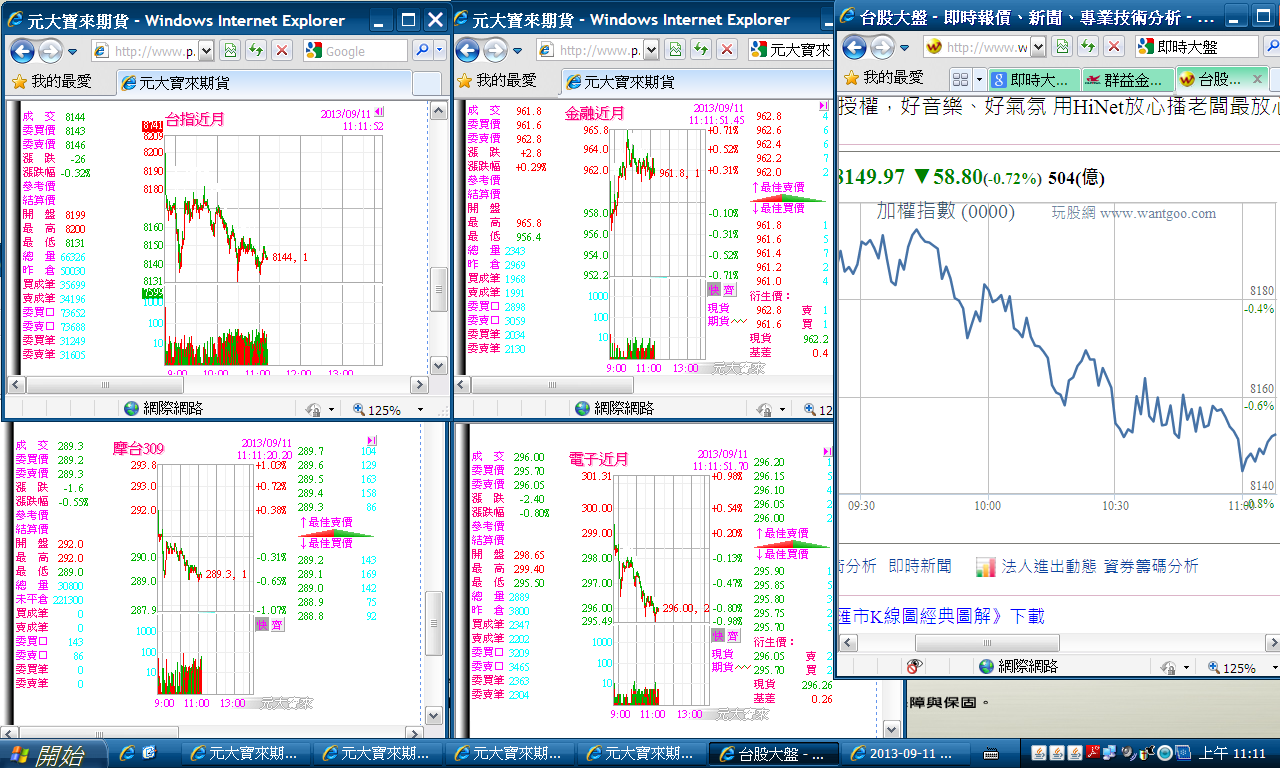The height and width of the screenshot is (768, 1280).
Task: Click popup blocker icon in 台股大盤 status bar
Action: pyautogui.click(x=914, y=666)
